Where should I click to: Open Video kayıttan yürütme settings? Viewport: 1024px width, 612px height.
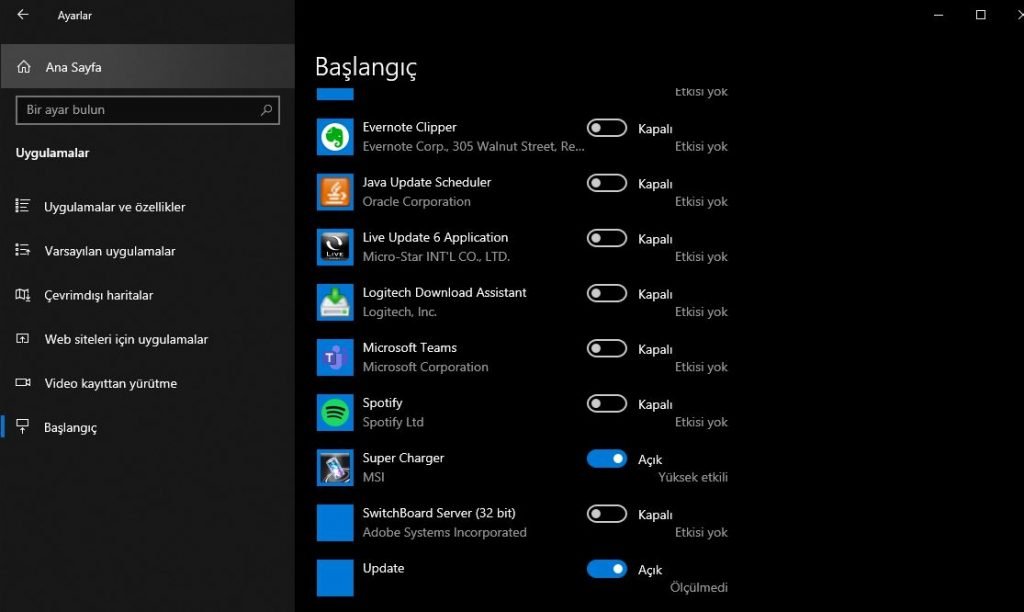[x=110, y=383]
